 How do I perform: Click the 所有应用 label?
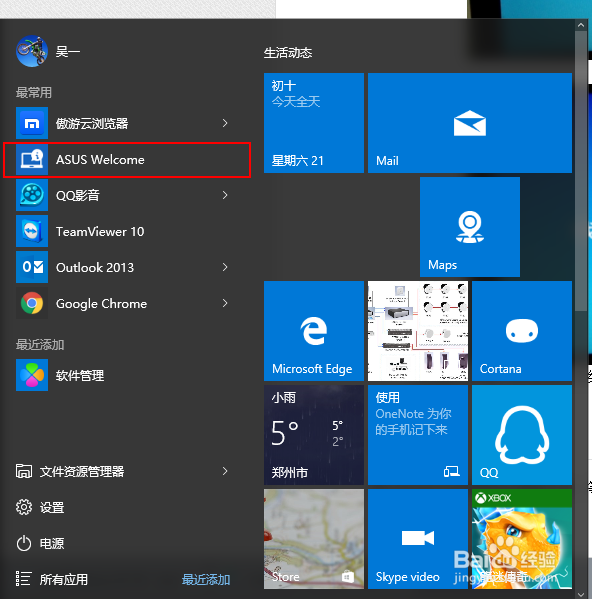[64, 580]
